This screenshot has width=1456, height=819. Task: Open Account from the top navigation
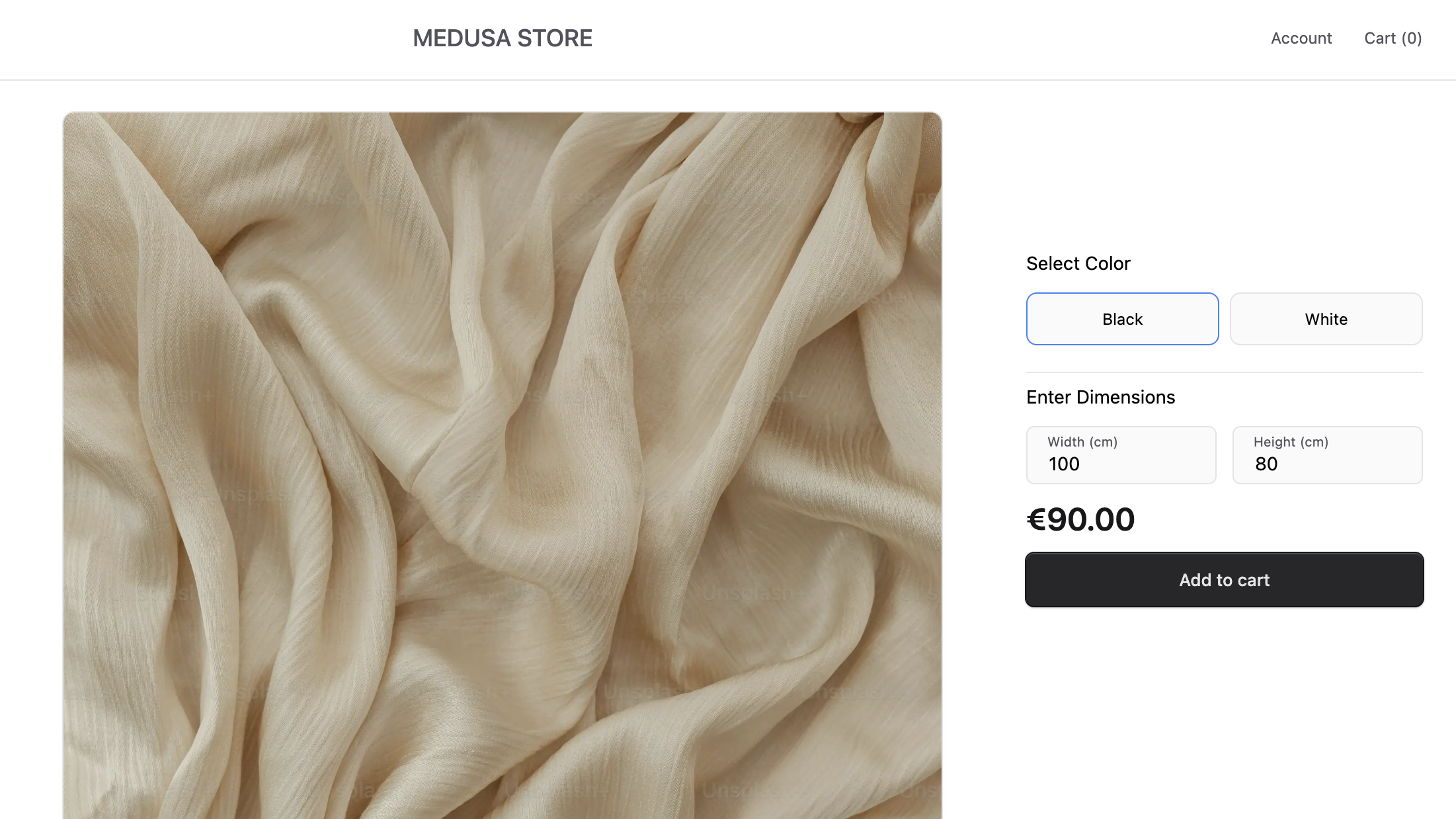1301,38
